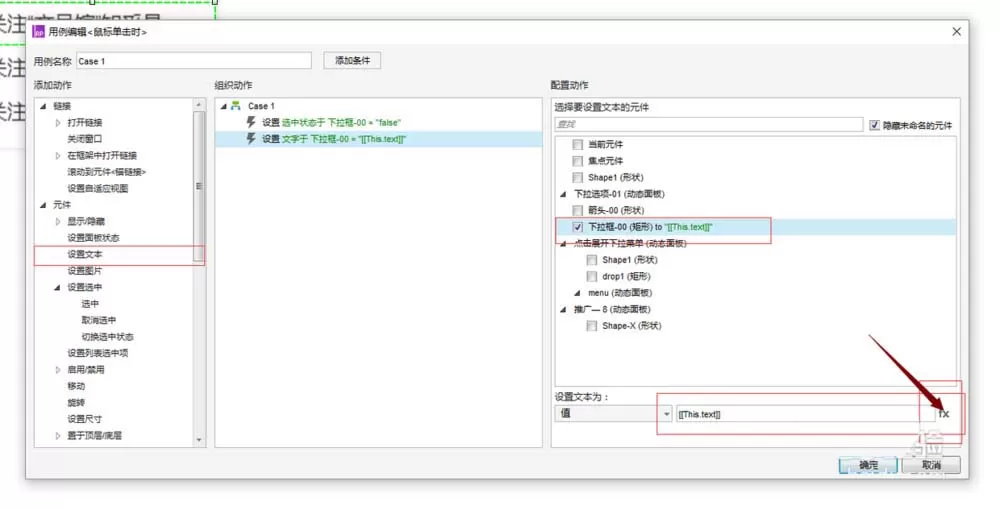Check the 箭头-00 (形状) checkbox
1000x510 pixels.
[x=578, y=210]
